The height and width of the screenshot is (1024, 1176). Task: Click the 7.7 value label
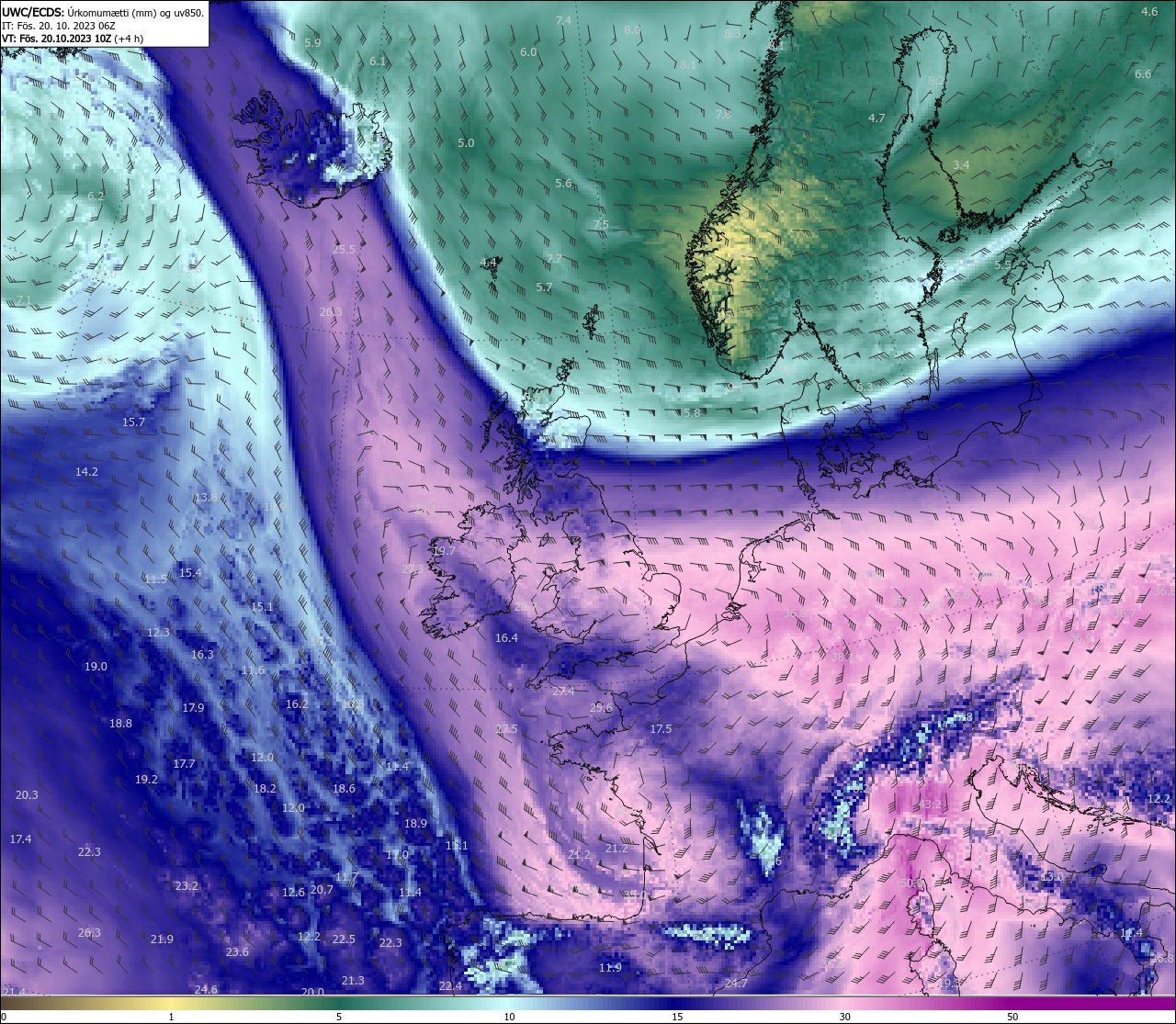[554, 259]
